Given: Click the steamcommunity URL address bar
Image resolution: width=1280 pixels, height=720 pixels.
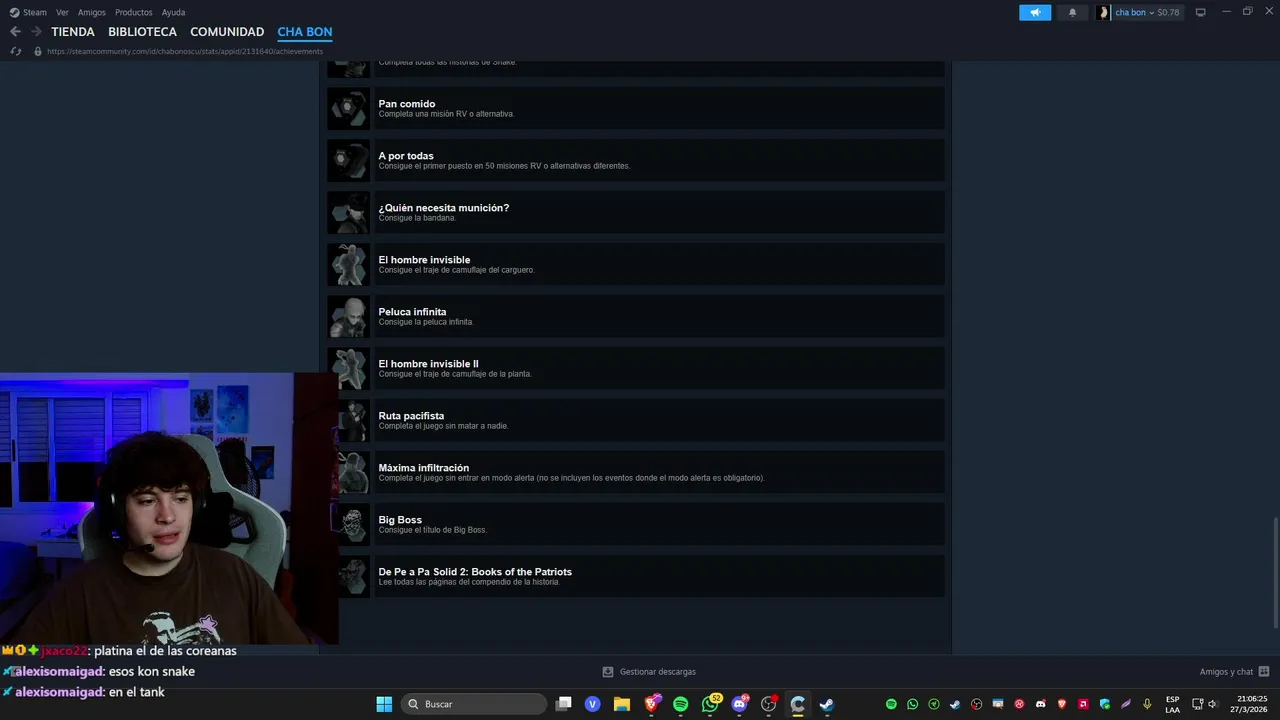Looking at the screenshot, I should tap(185, 51).
